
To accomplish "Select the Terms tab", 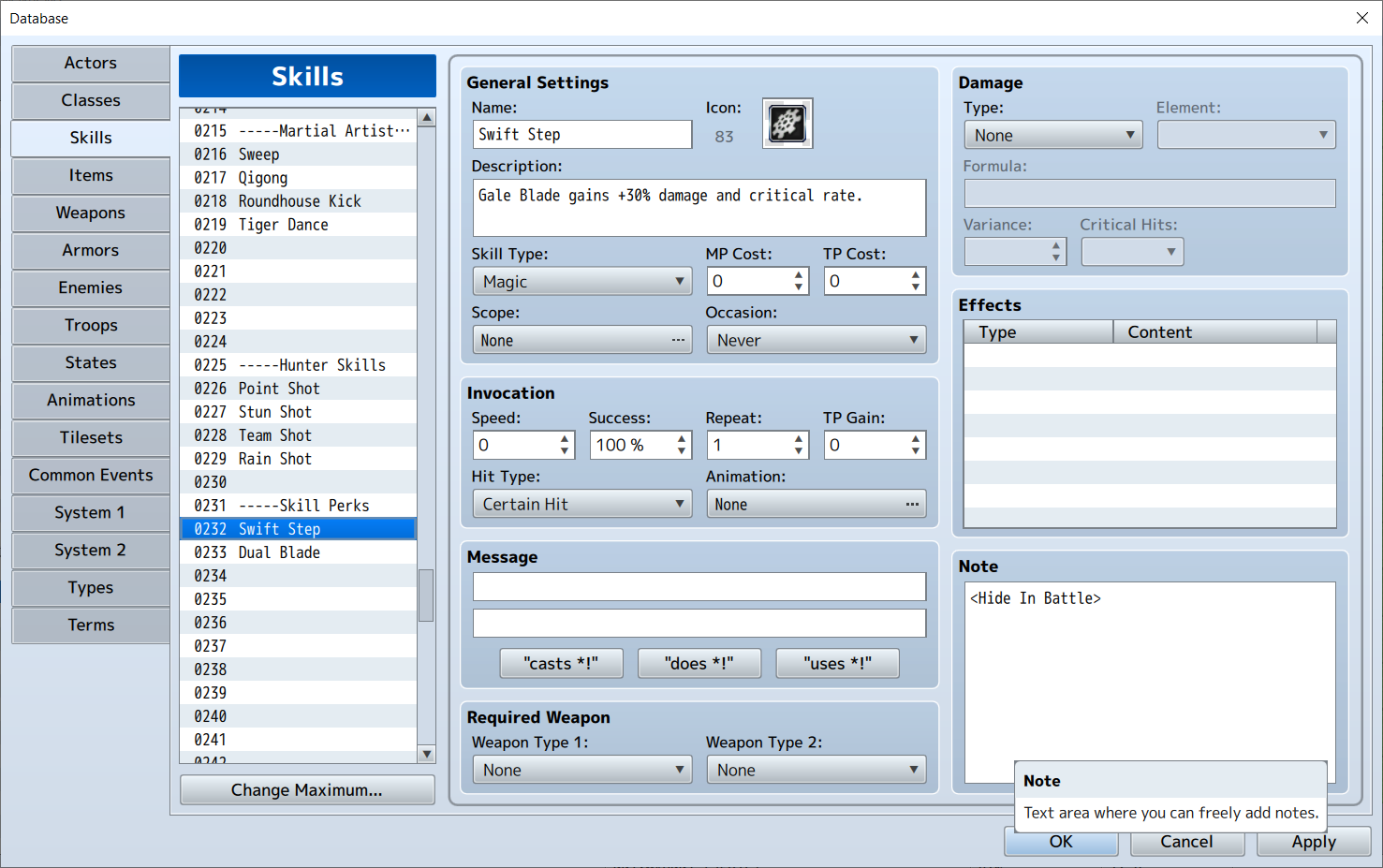I will tap(90, 625).
